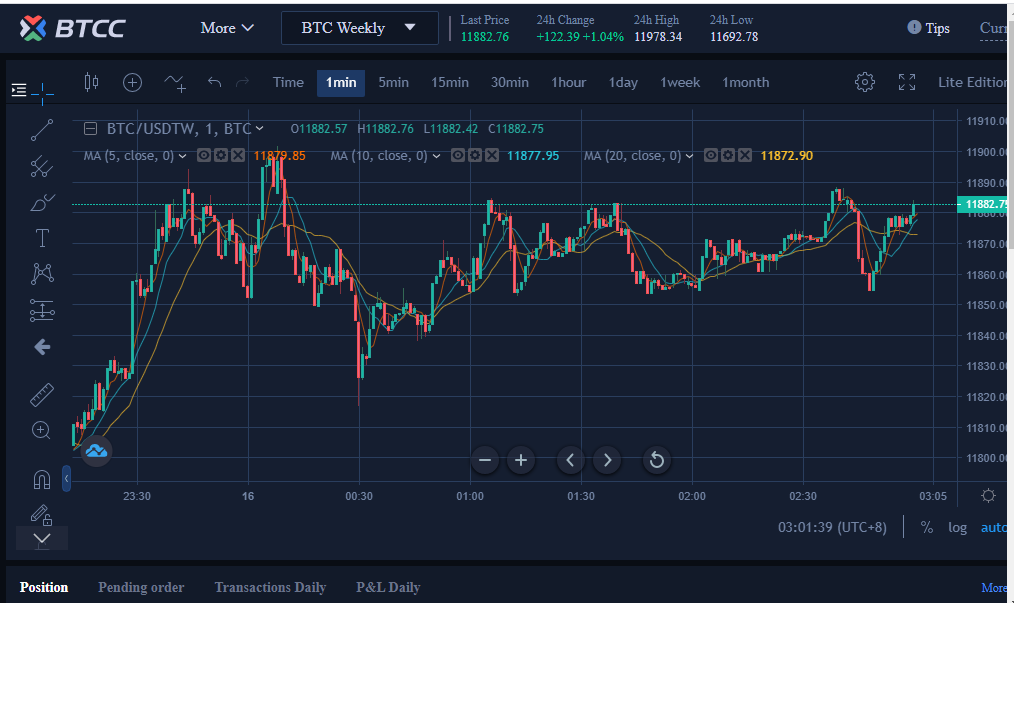Open settings for MA 5 indicator
This screenshot has width=1024, height=706.
point(221,155)
